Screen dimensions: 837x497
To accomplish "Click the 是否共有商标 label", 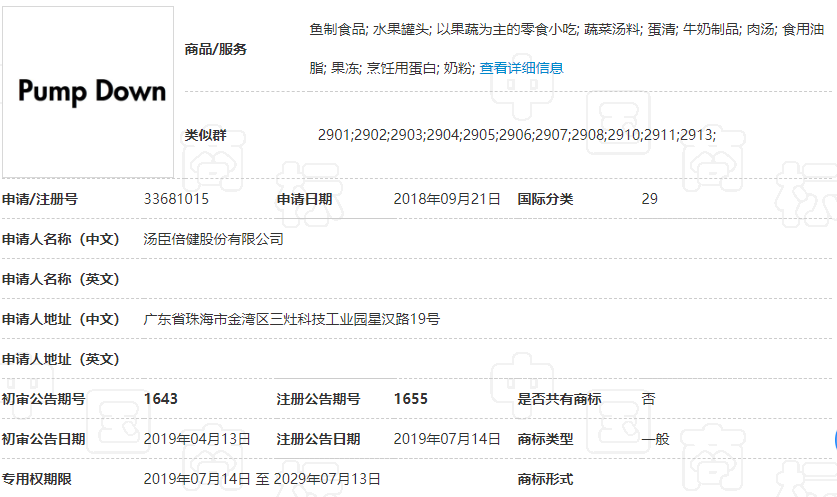I will tap(559, 399).
